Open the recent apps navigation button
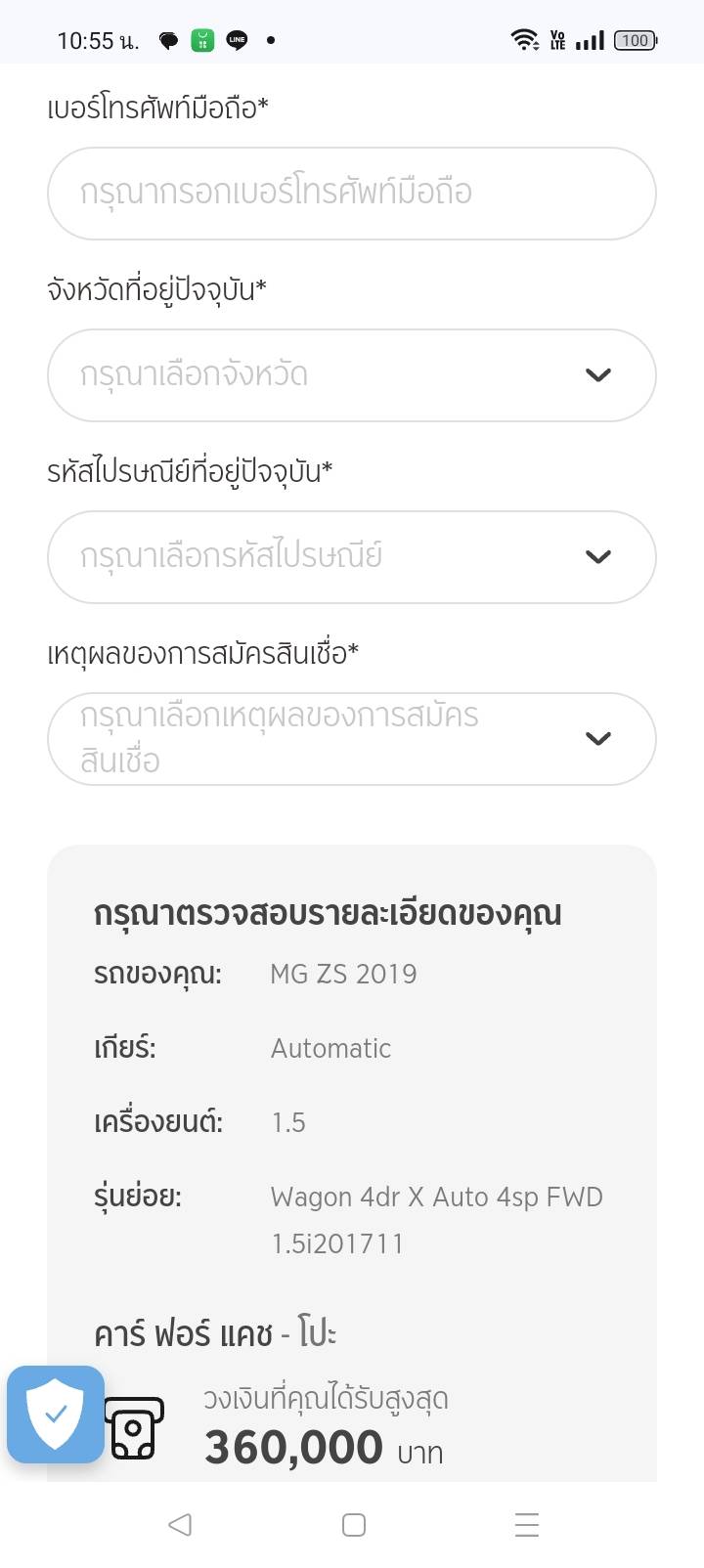The image size is (704, 1568). point(526,1524)
